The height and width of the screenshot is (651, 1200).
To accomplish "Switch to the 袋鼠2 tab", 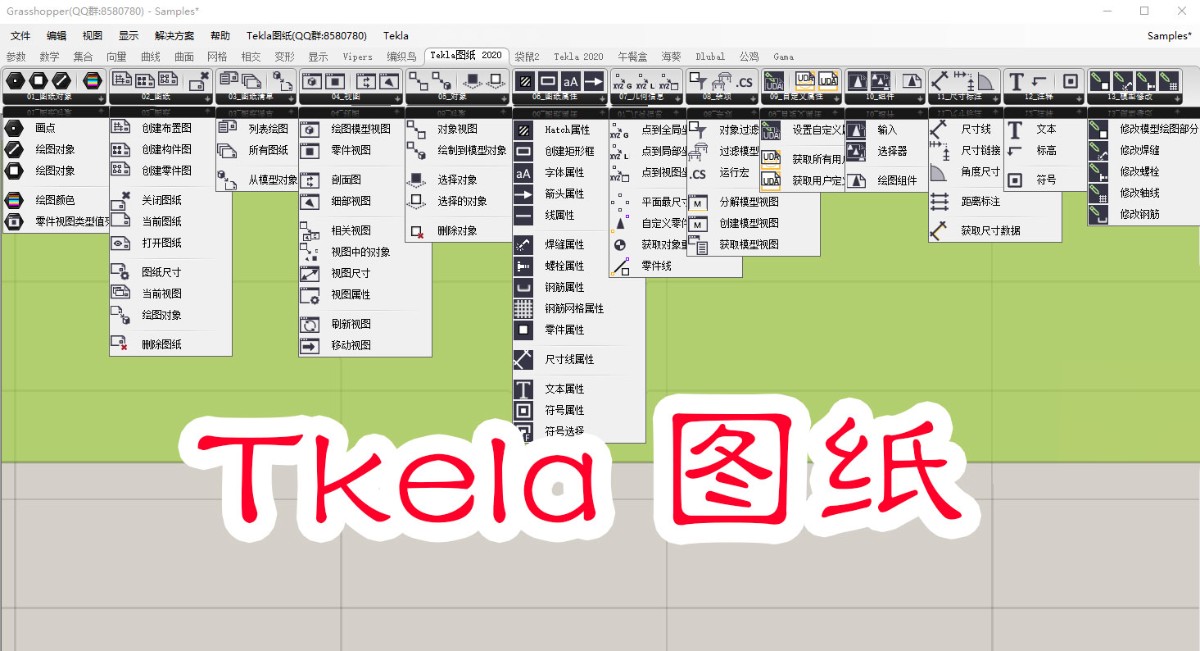I will click(x=527, y=57).
